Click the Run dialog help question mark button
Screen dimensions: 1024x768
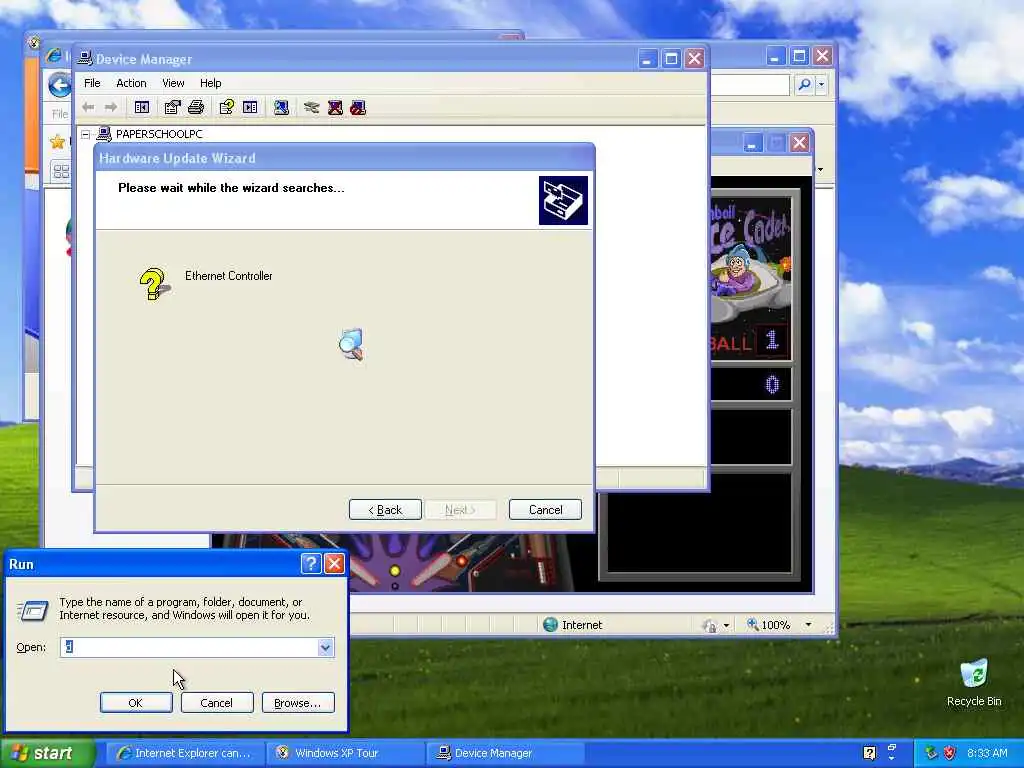(311, 564)
